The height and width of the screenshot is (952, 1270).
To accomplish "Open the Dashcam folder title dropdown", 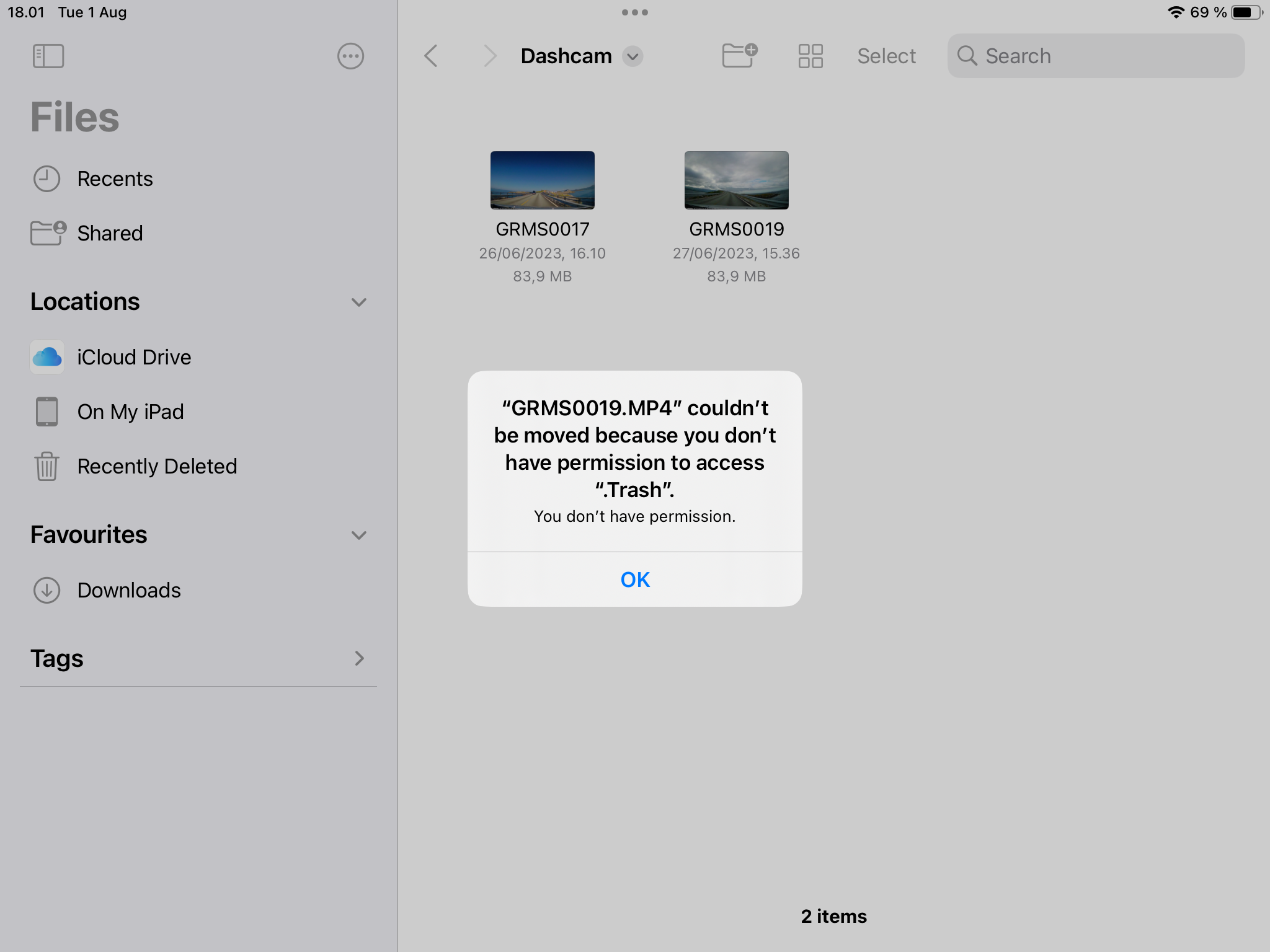I will click(x=633, y=56).
